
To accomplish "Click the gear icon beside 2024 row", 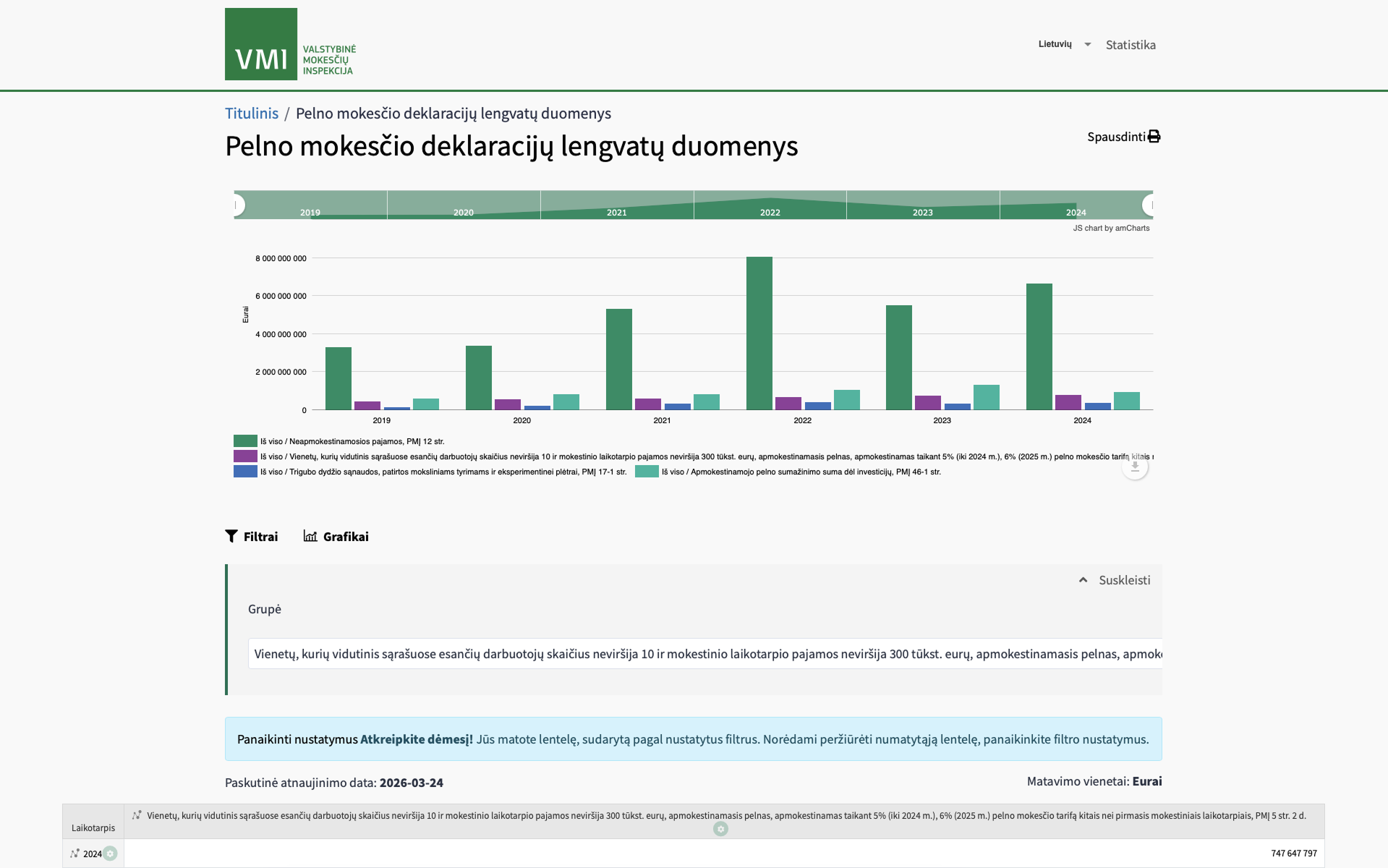I will tap(110, 854).
